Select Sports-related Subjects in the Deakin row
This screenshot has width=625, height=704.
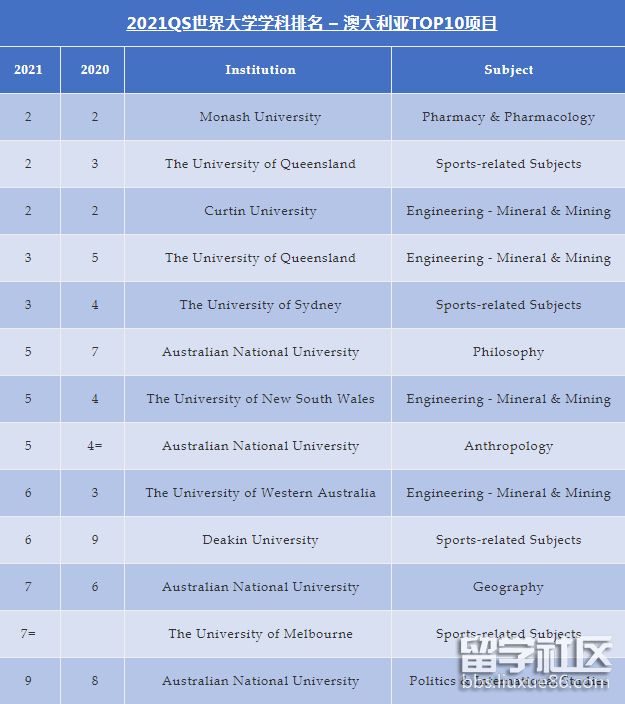(509, 540)
